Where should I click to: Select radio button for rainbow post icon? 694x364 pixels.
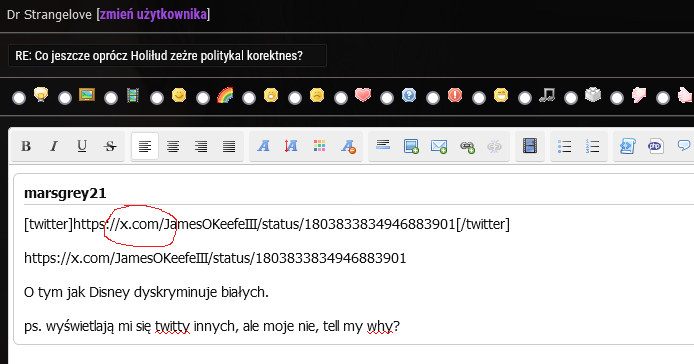(203, 98)
